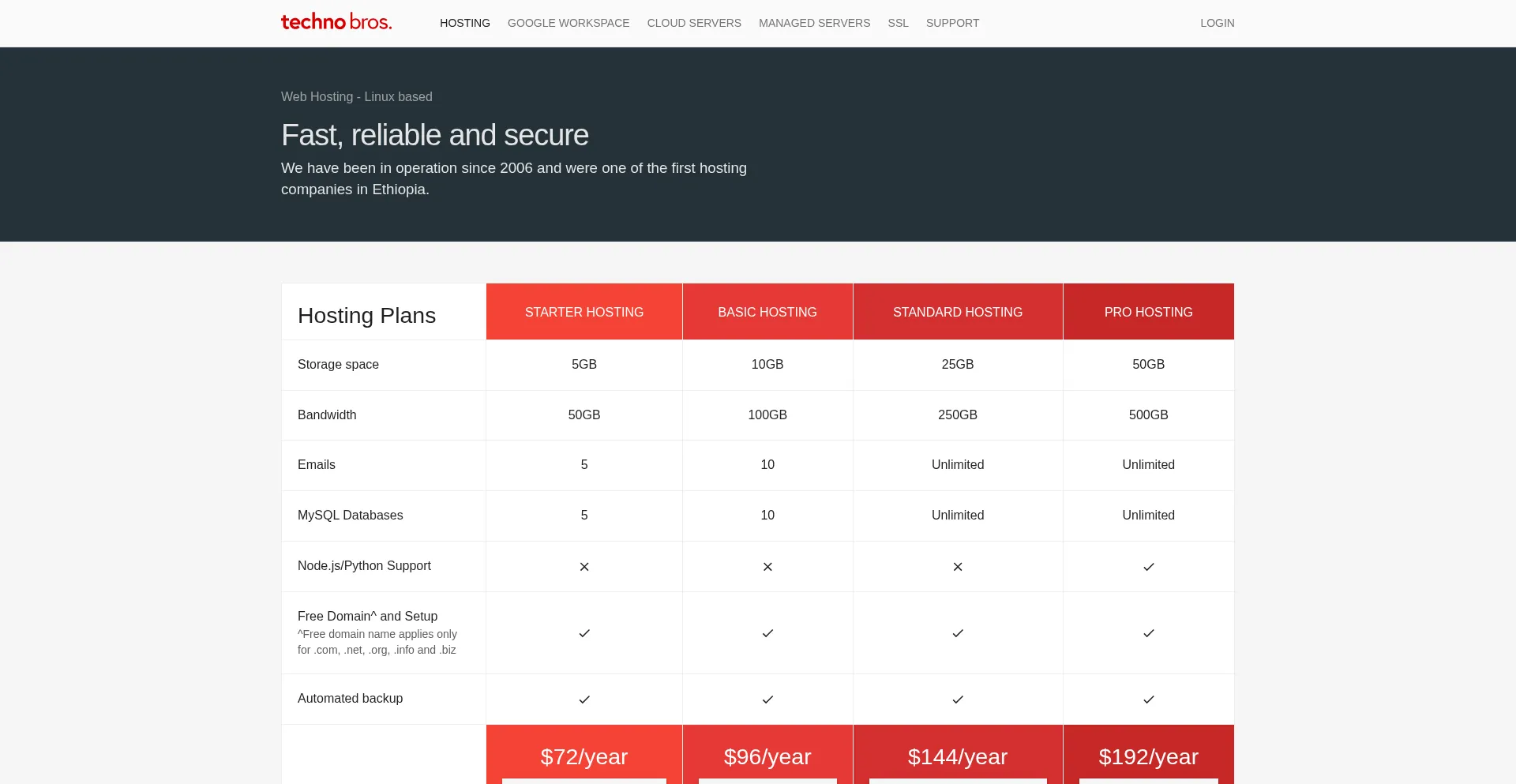Click the Node.js cross icon under Standard Hosting

[958, 567]
